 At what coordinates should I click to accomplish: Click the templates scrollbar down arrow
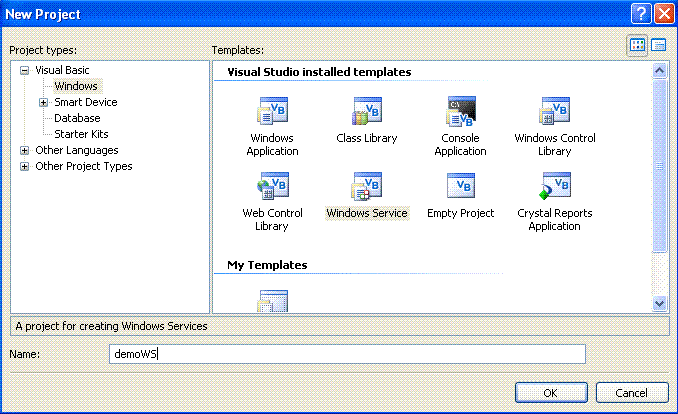tap(659, 304)
